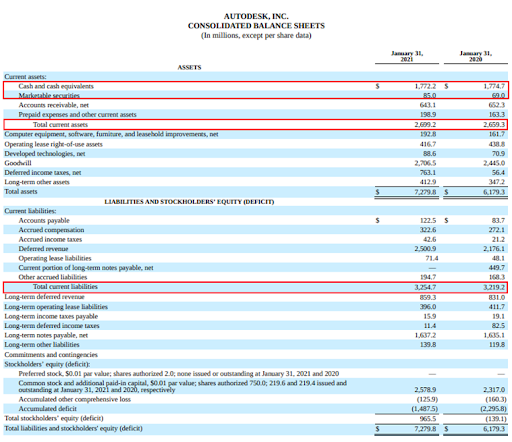Click the Total current liabilities label

click(65, 287)
